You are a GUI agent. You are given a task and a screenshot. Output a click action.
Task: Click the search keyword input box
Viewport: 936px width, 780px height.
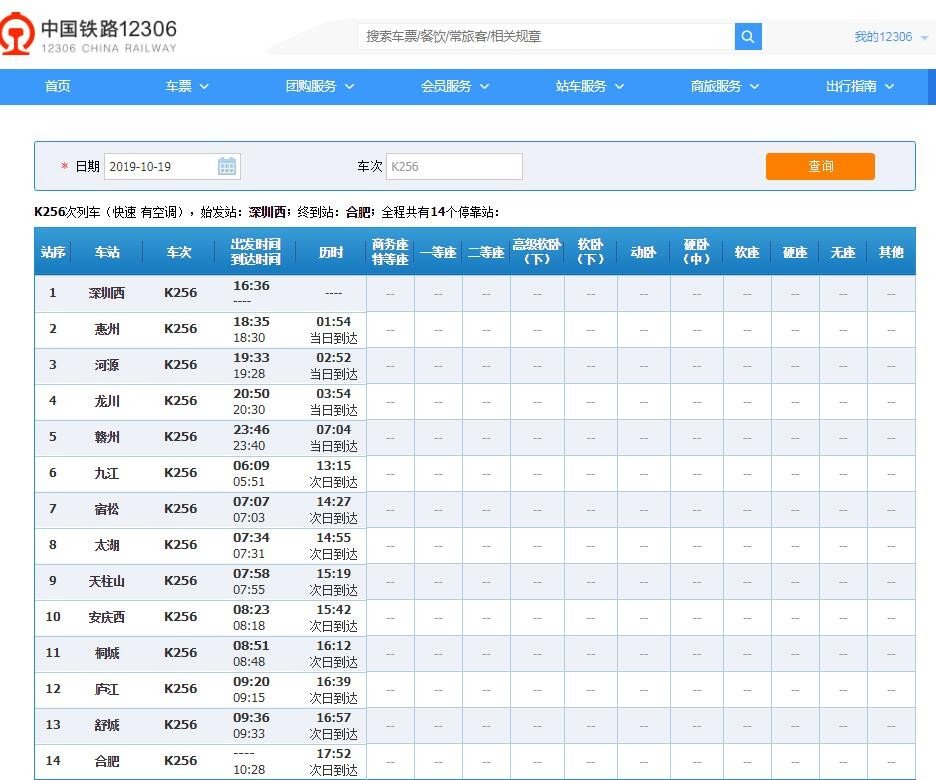pos(545,36)
